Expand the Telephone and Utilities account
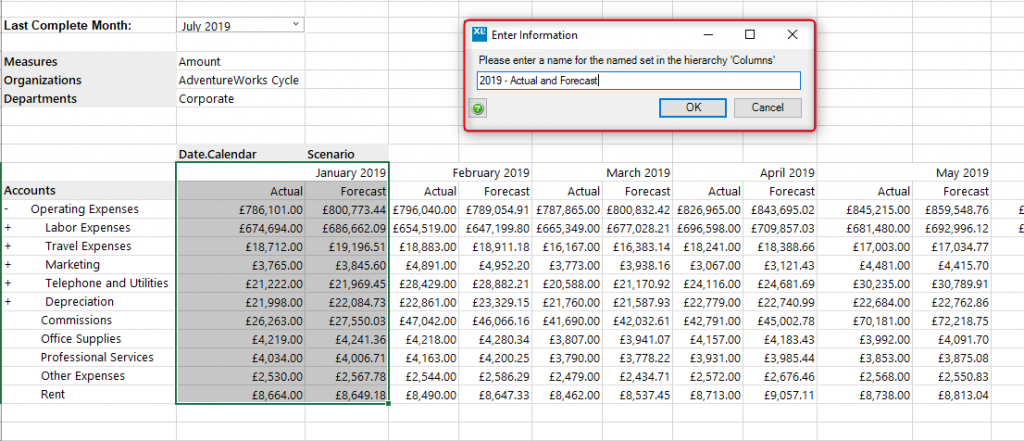This screenshot has width=1024, height=441. [7, 284]
